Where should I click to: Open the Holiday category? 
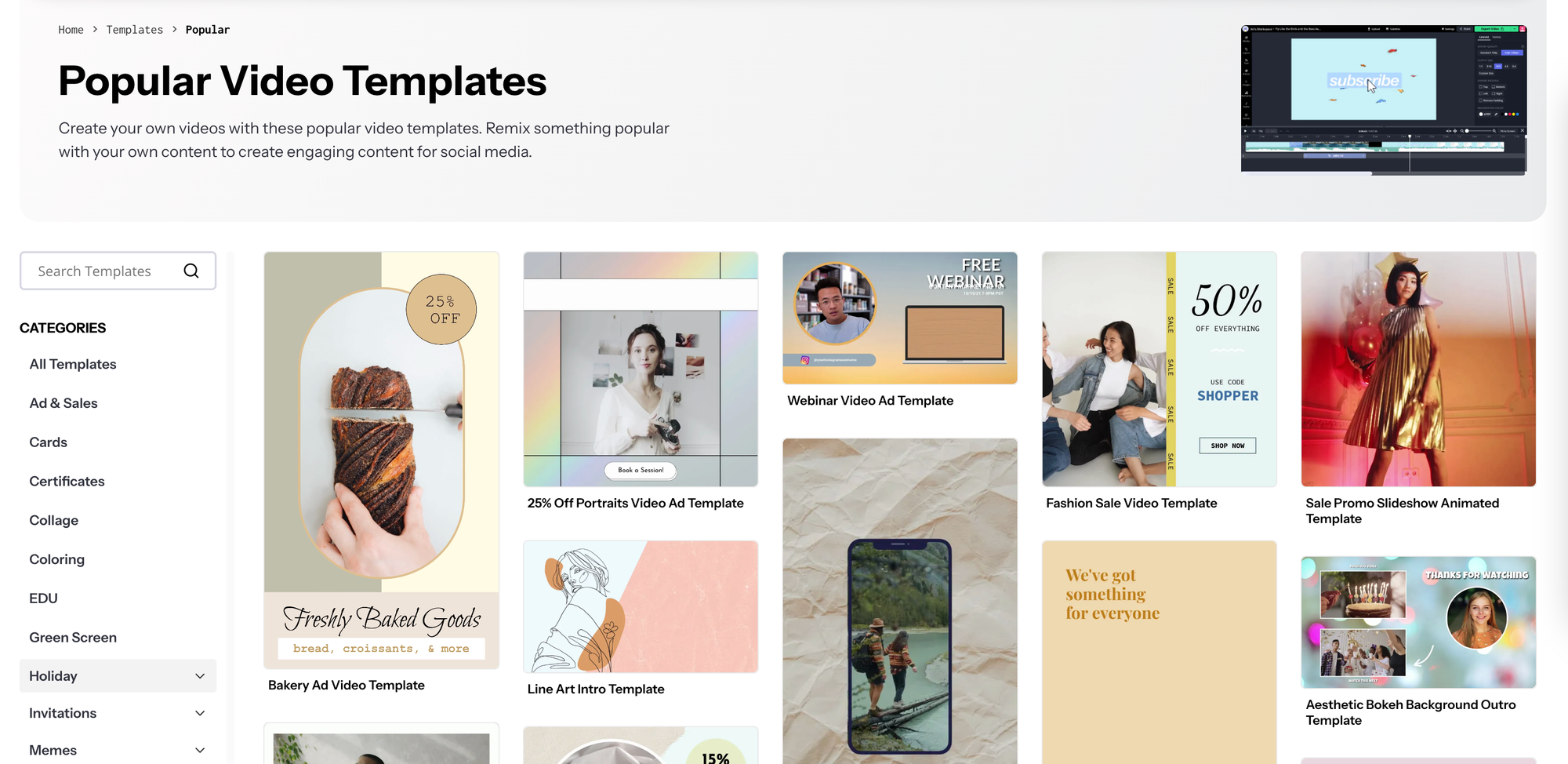pyautogui.click(x=118, y=676)
